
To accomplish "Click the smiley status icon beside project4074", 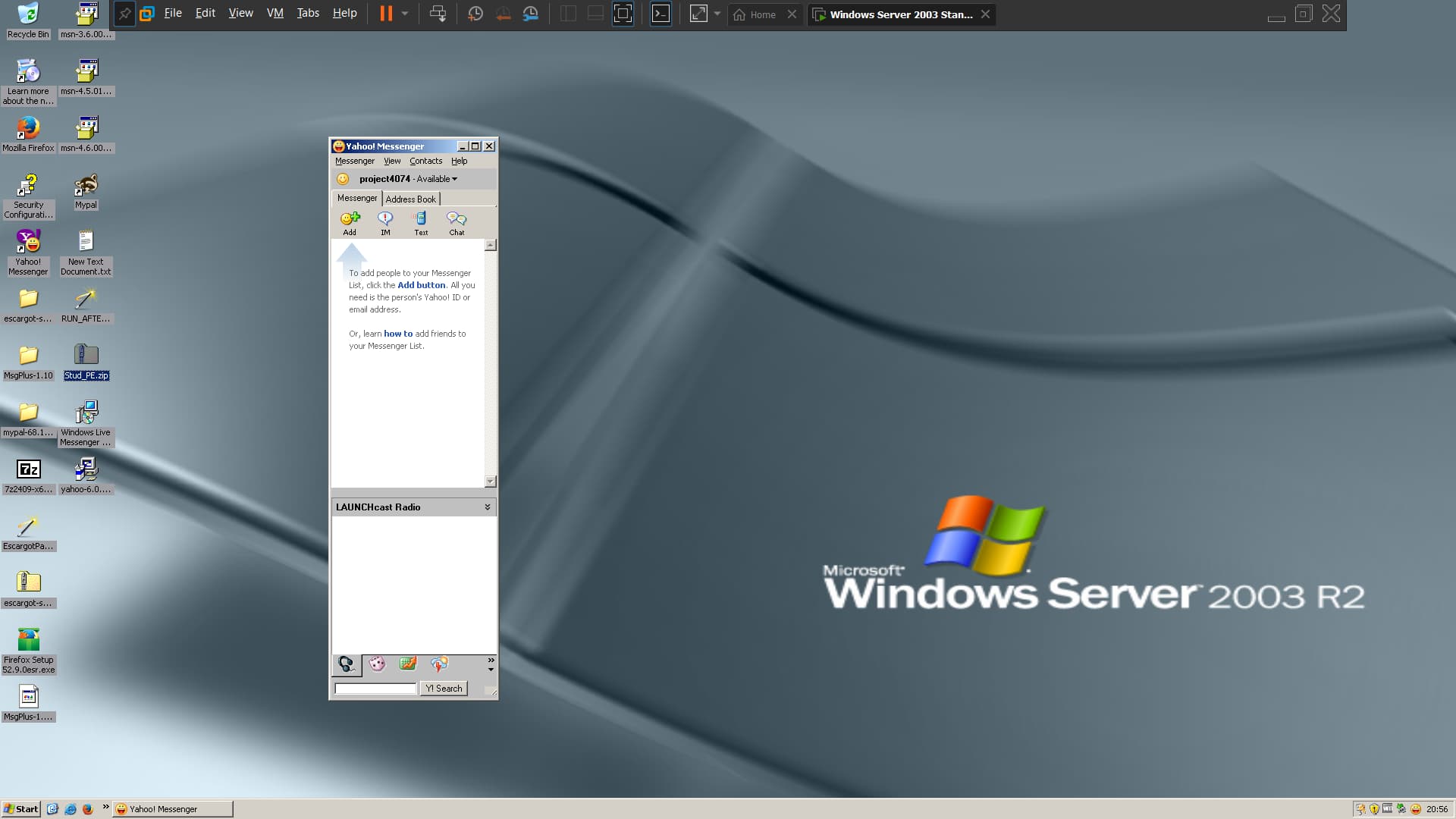I will point(343,179).
